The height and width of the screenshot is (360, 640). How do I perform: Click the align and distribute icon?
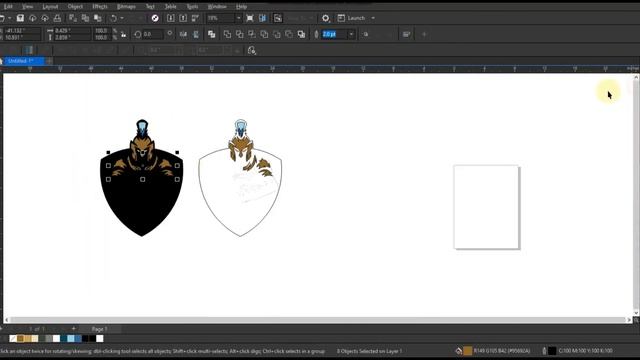point(406,34)
